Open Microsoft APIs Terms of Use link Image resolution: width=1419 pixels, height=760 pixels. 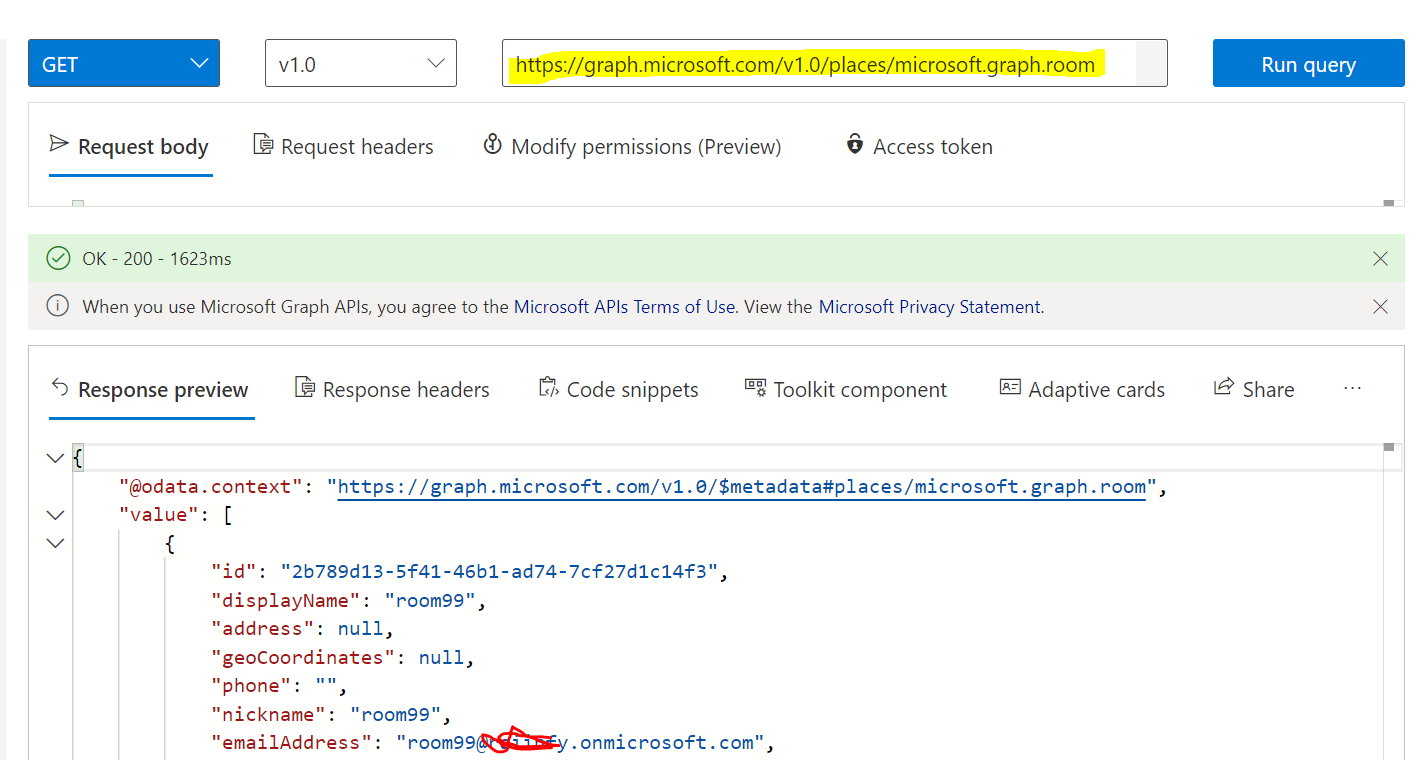click(x=625, y=307)
